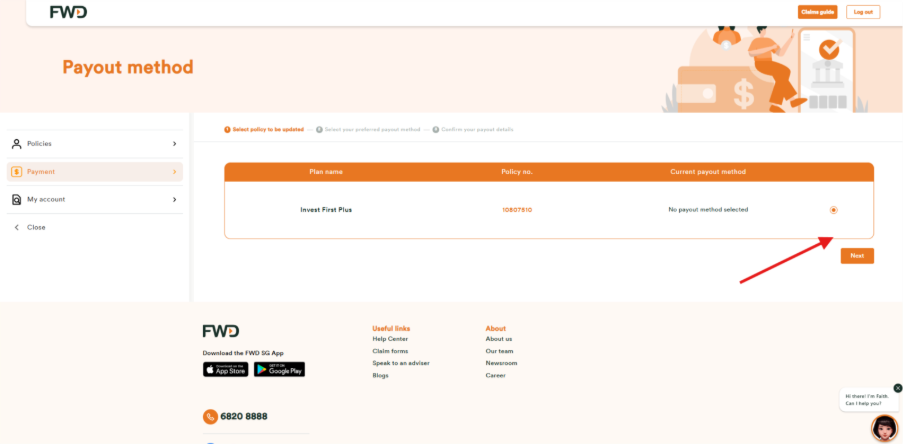Open the Blogs link
This screenshot has height=444, width=903.
point(380,375)
